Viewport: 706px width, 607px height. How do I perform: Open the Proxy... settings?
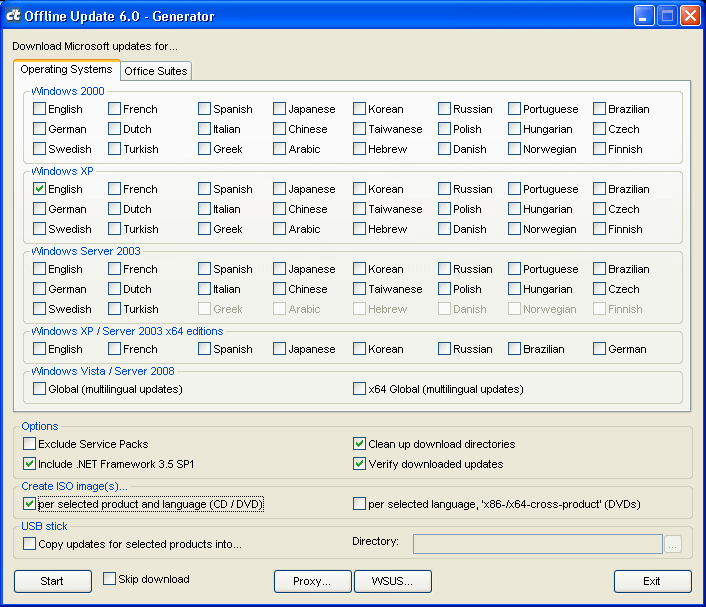pos(312,581)
